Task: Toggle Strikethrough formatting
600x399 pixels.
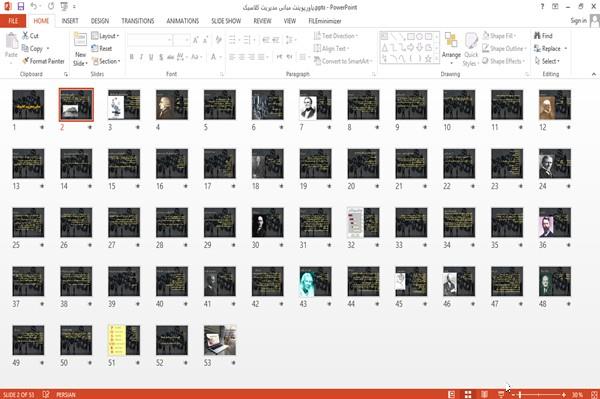Action: coord(171,57)
